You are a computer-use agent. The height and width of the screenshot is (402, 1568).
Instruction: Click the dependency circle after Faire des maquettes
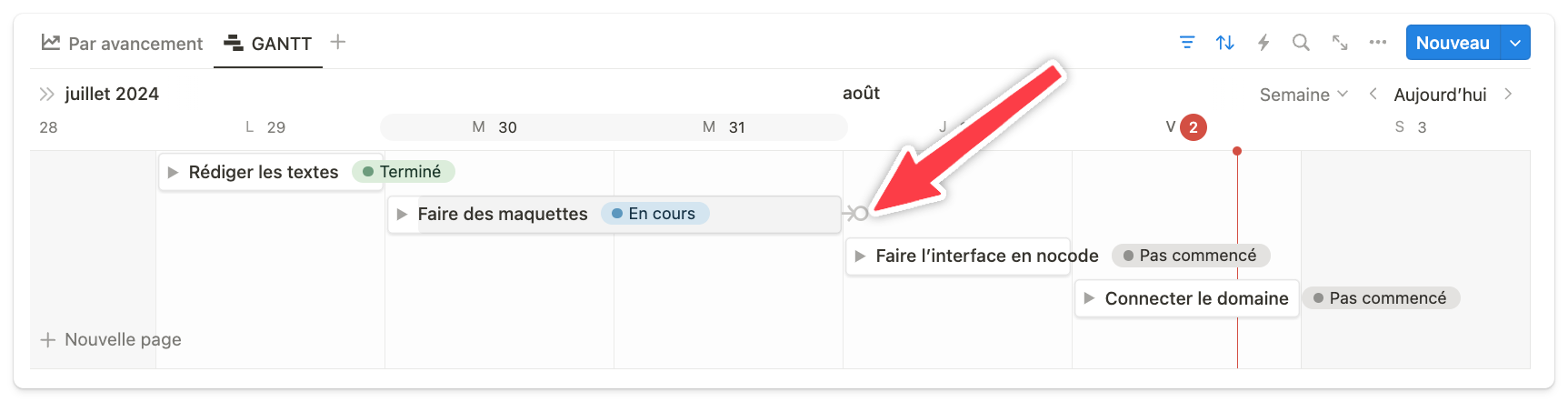[x=861, y=214]
